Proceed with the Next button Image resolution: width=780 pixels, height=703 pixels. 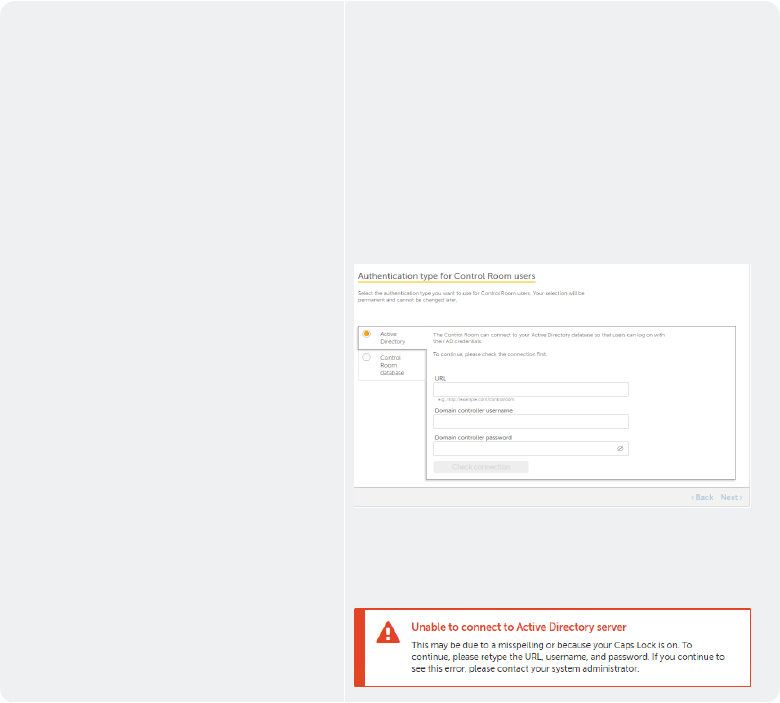731,497
